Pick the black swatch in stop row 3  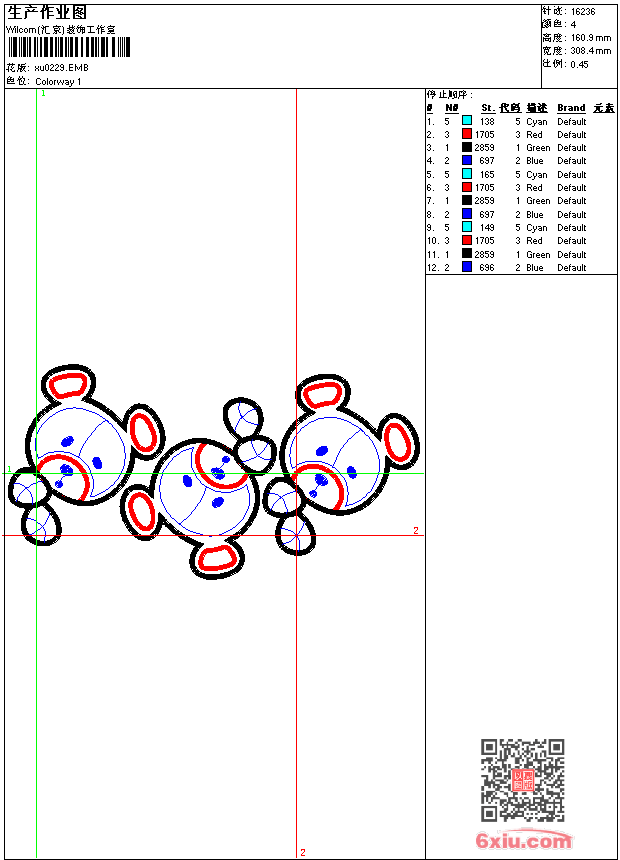click(466, 147)
